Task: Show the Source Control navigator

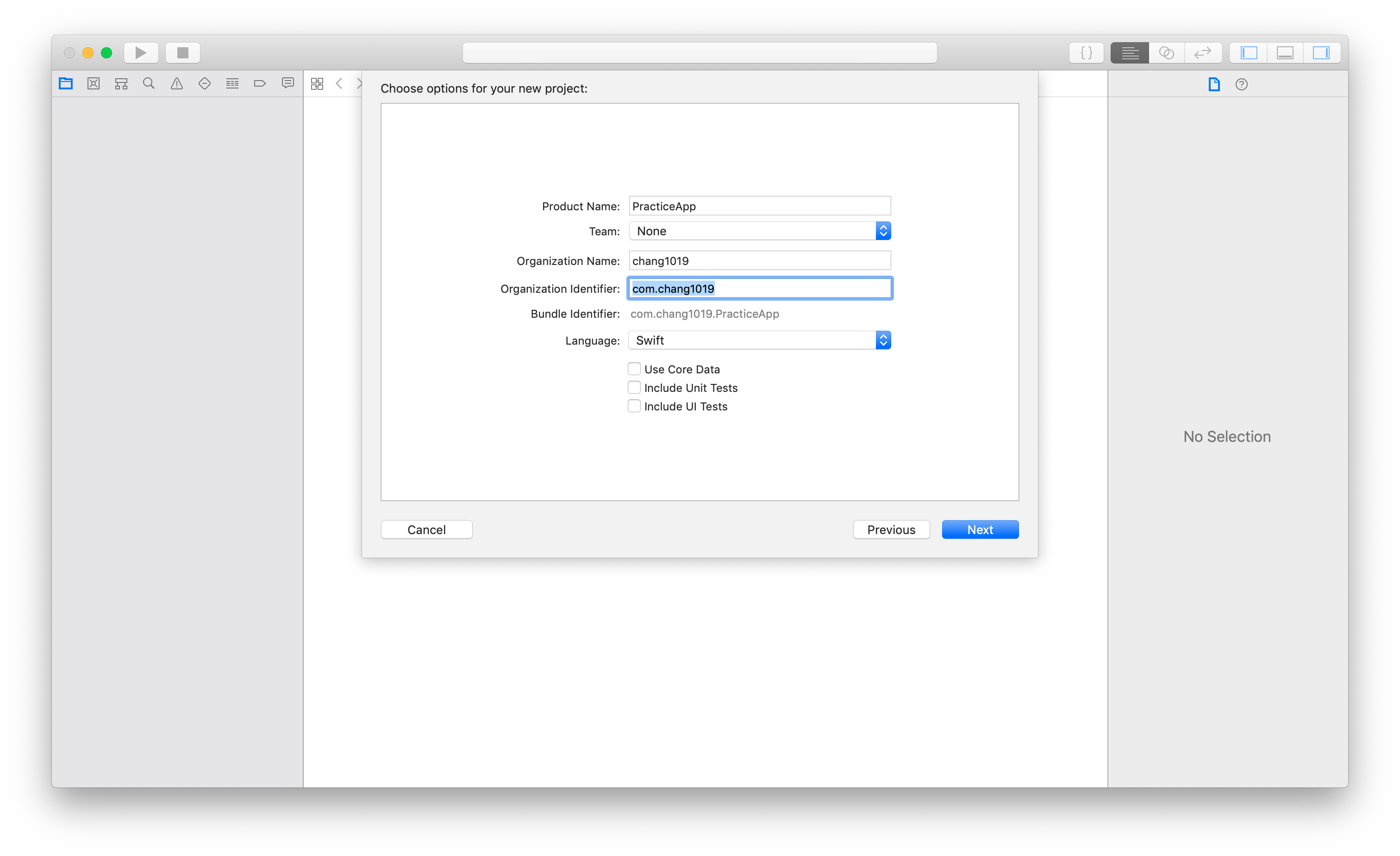Action: point(94,83)
